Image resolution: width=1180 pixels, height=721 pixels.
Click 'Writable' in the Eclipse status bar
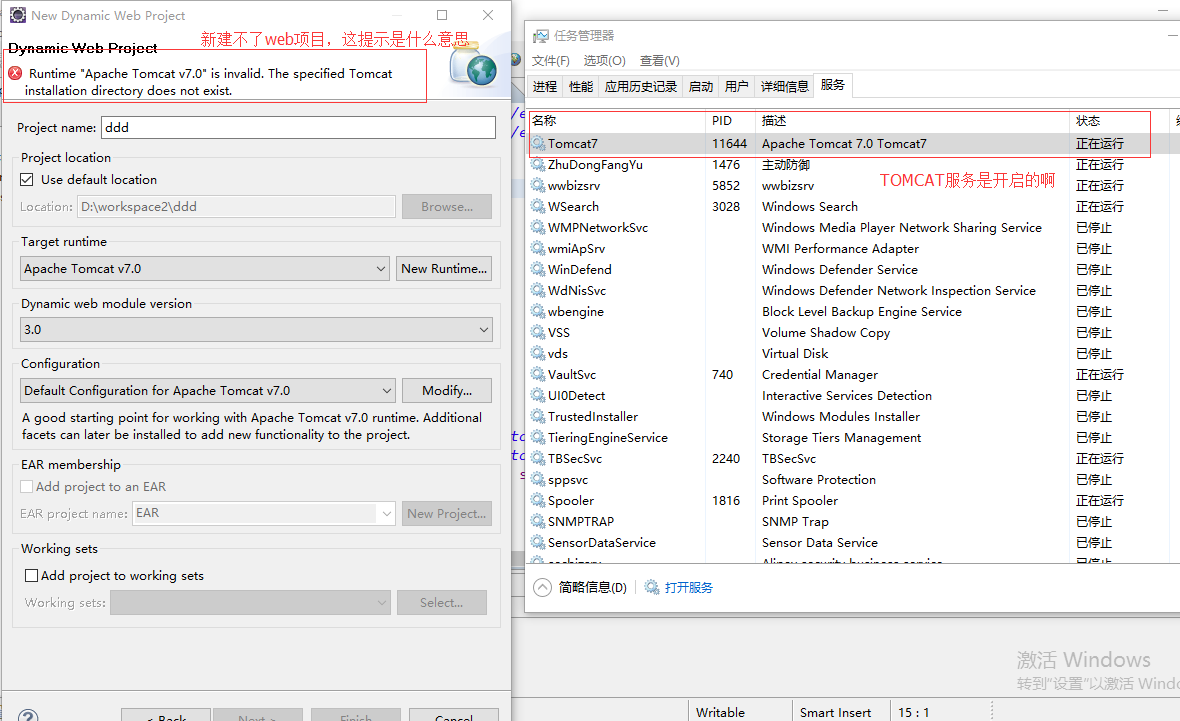(720, 713)
